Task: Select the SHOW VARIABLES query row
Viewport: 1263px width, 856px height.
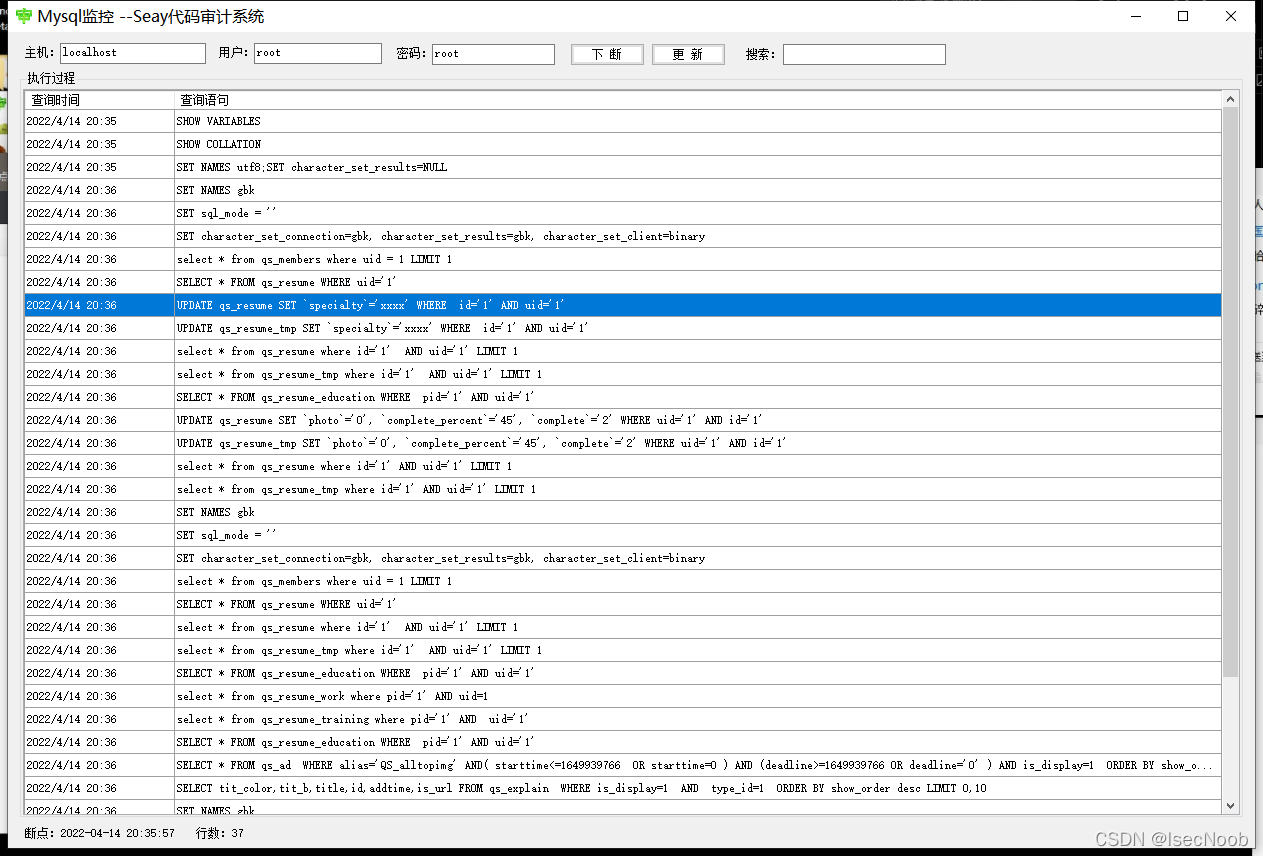Action: click(x=400, y=120)
